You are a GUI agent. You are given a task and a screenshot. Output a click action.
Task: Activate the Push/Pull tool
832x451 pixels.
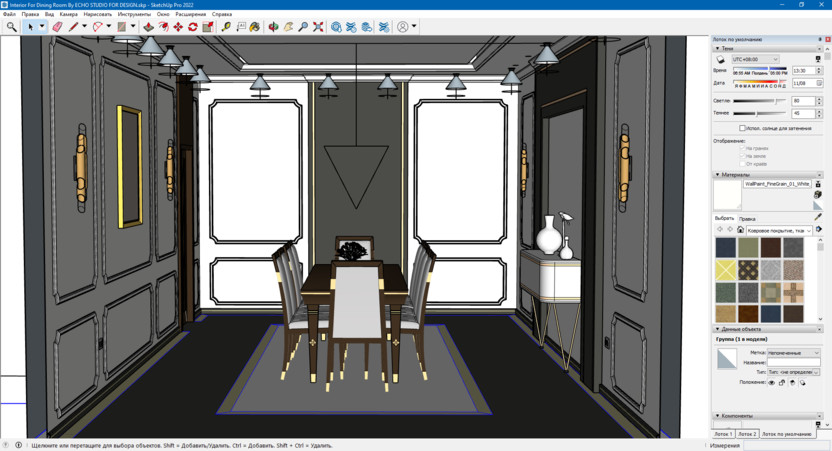pos(149,27)
